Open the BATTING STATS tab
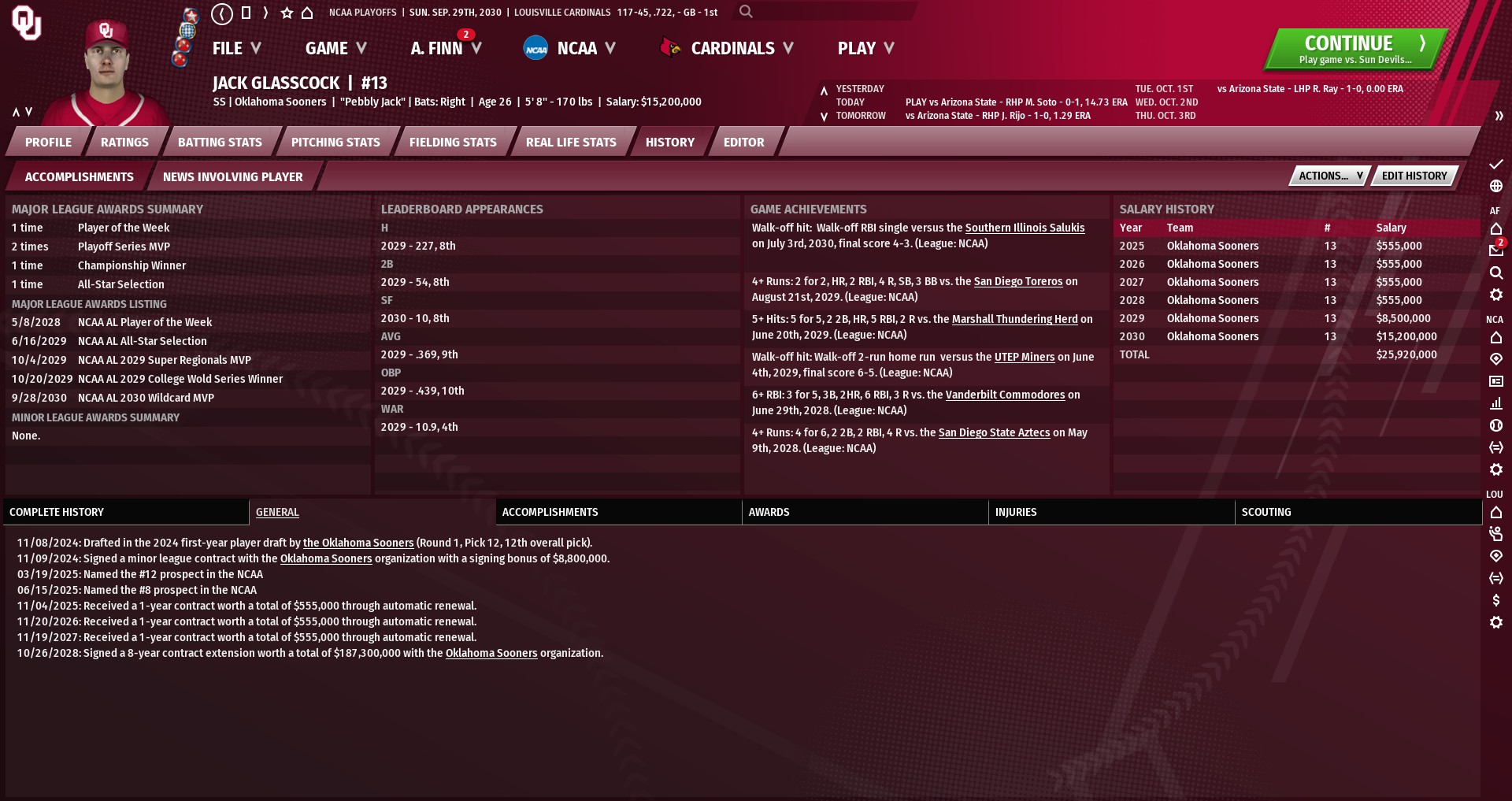 pyautogui.click(x=220, y=143)
